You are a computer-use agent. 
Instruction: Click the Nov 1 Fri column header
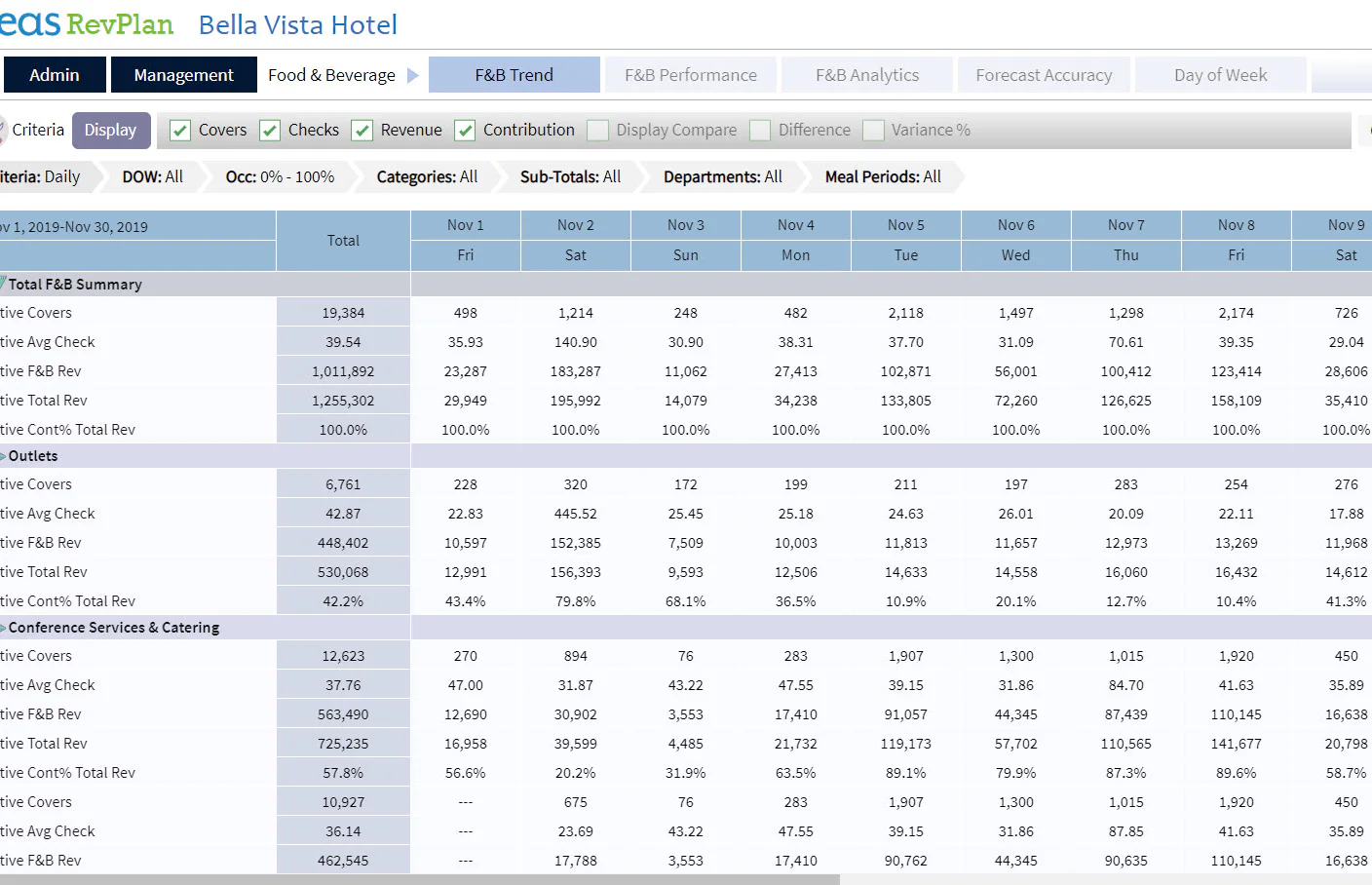tap(466, 241)
